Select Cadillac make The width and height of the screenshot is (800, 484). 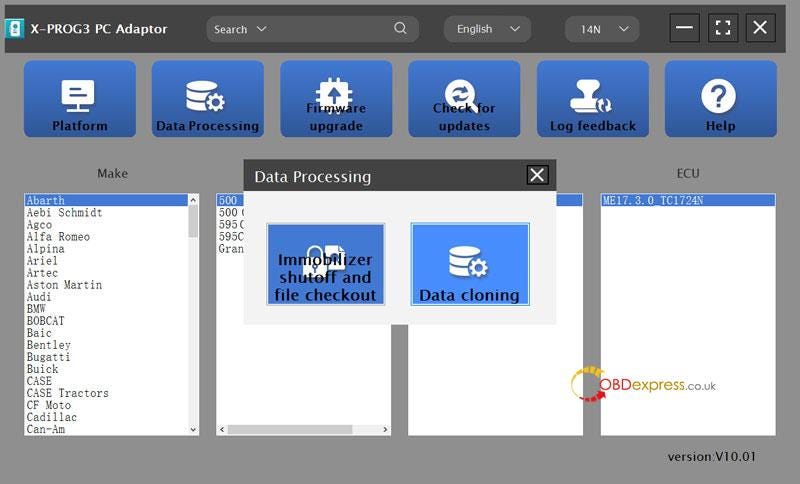(x=107, y=417)
